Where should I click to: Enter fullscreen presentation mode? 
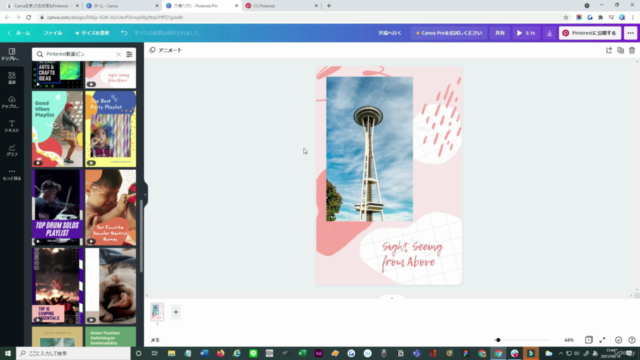point(602,340)
